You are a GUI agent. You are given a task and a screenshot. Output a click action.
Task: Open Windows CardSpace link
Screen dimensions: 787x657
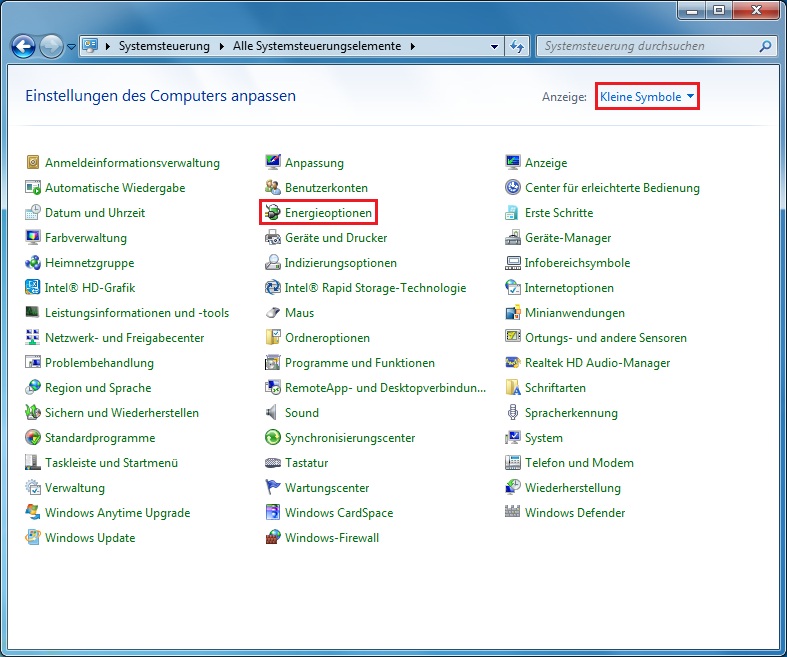[x=339, y=513]
